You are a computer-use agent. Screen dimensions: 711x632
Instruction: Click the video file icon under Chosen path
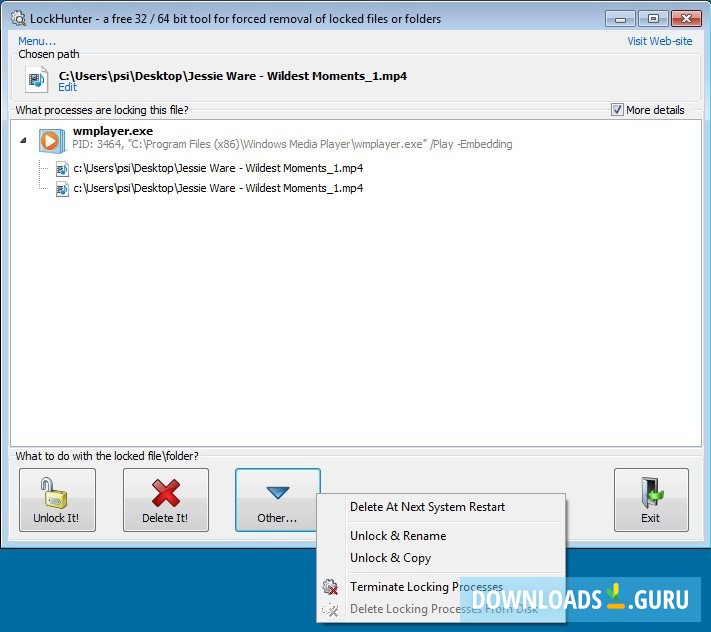point(36,79)
